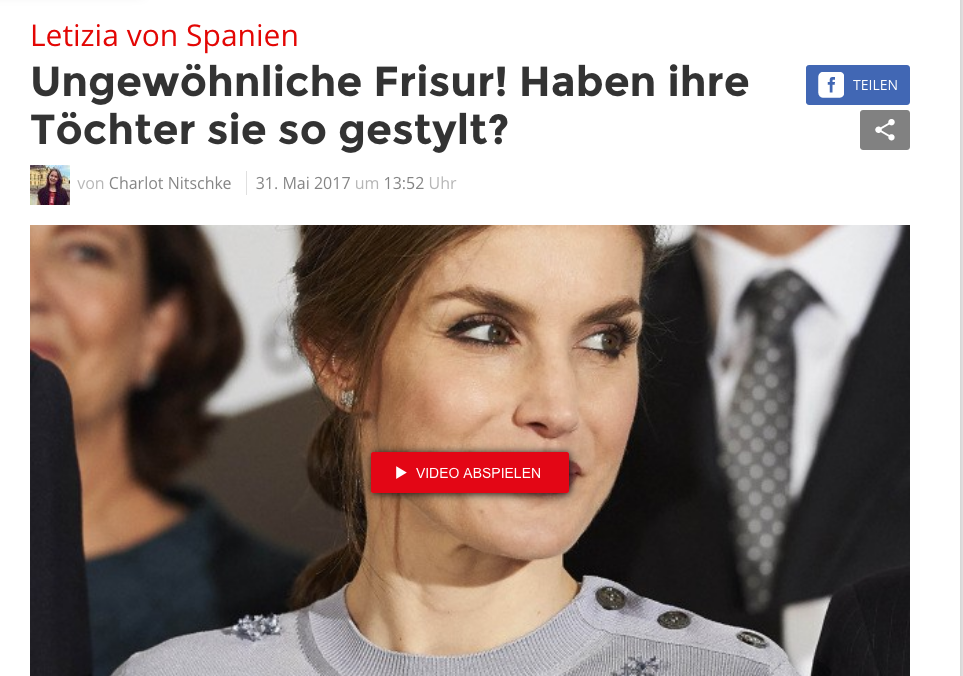Click the word 'von' in byline
The height and width of the screenshot is (676, 963).
click(91, 183)
